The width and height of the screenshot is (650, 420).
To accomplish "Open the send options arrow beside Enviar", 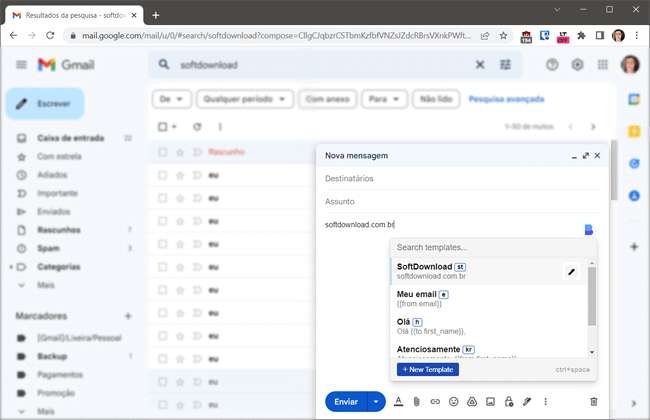I will click(376, 402).
